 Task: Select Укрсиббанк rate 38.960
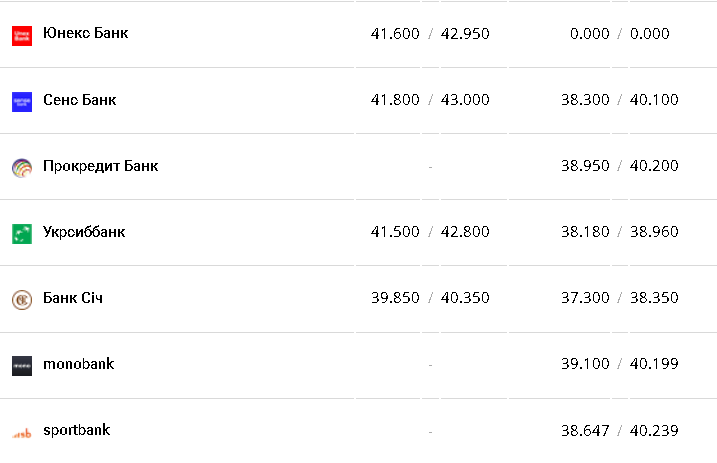click(654, 232)
